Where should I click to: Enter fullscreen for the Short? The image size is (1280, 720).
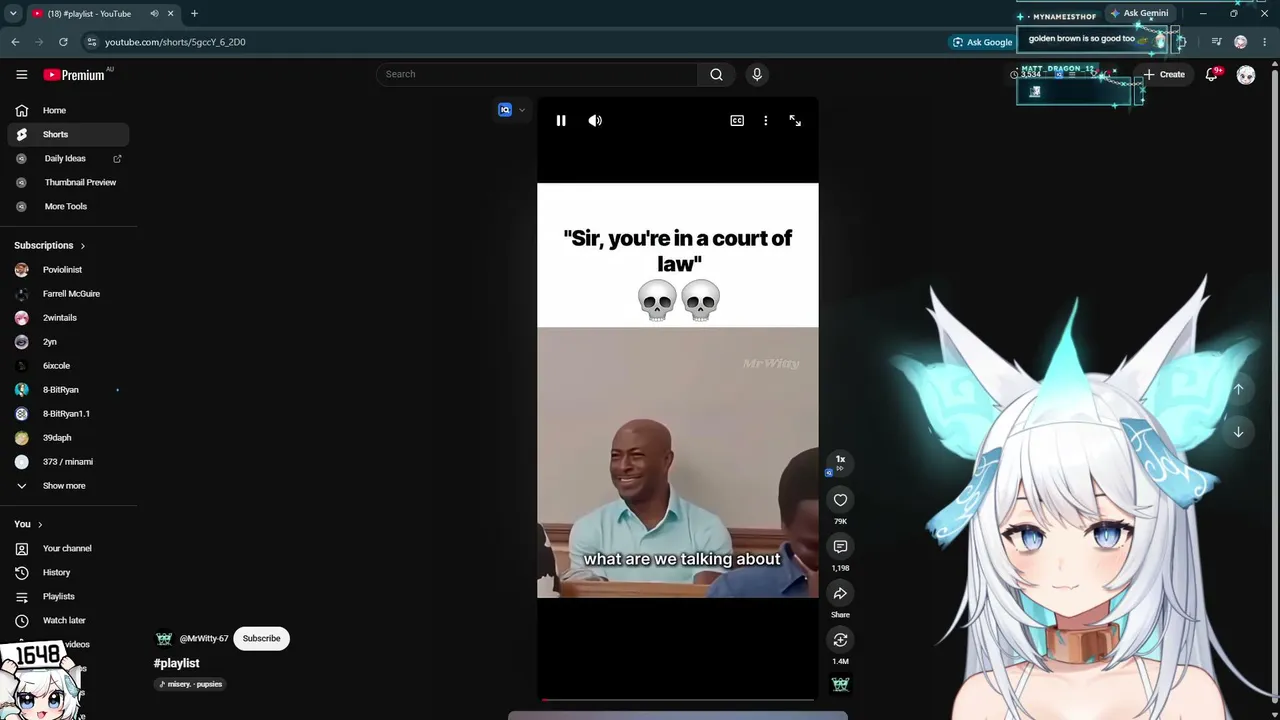click(795, 121)
